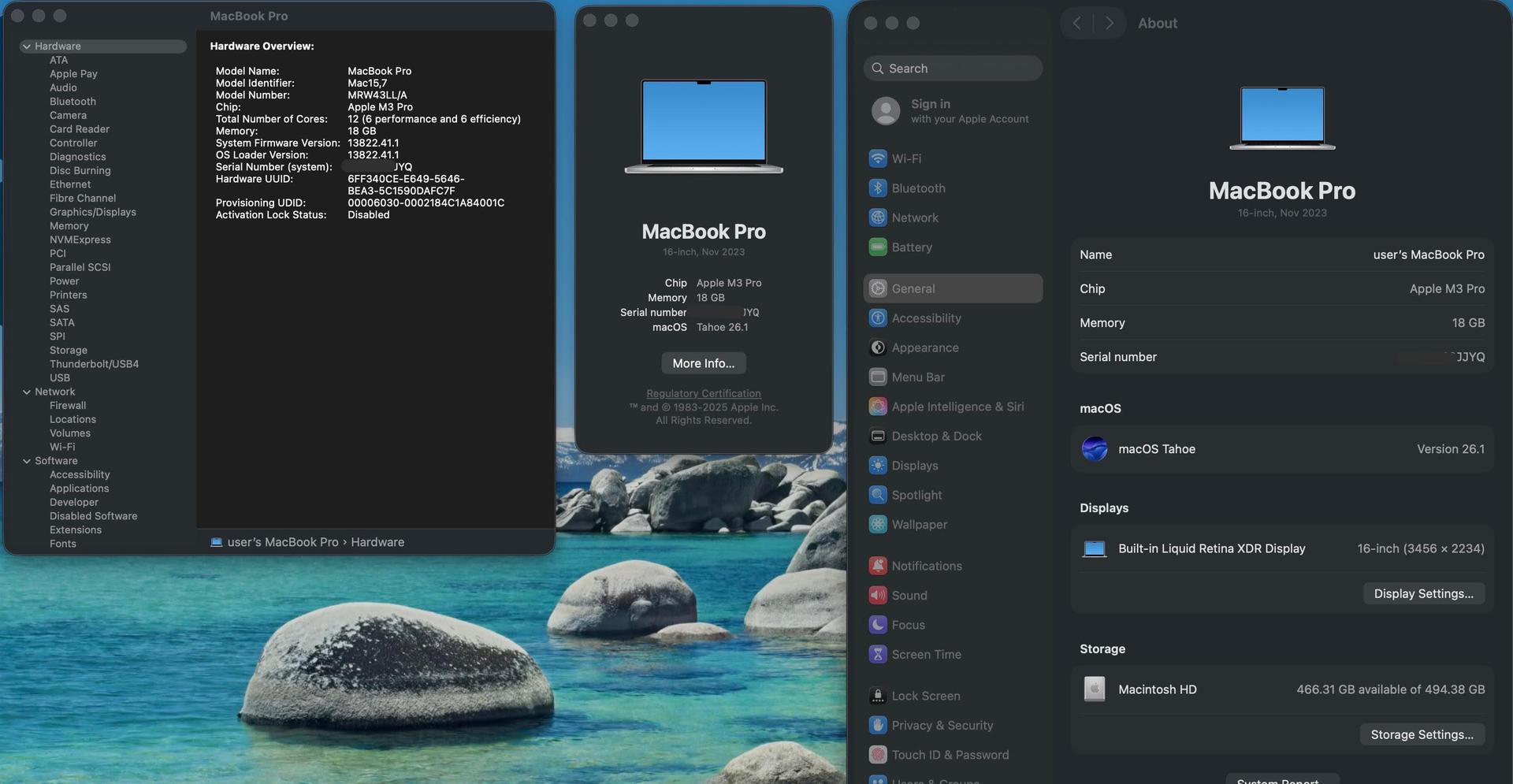Screen dimensions: 1513x784
Task: Collapse the Network tree section
Action: point(27,392)
